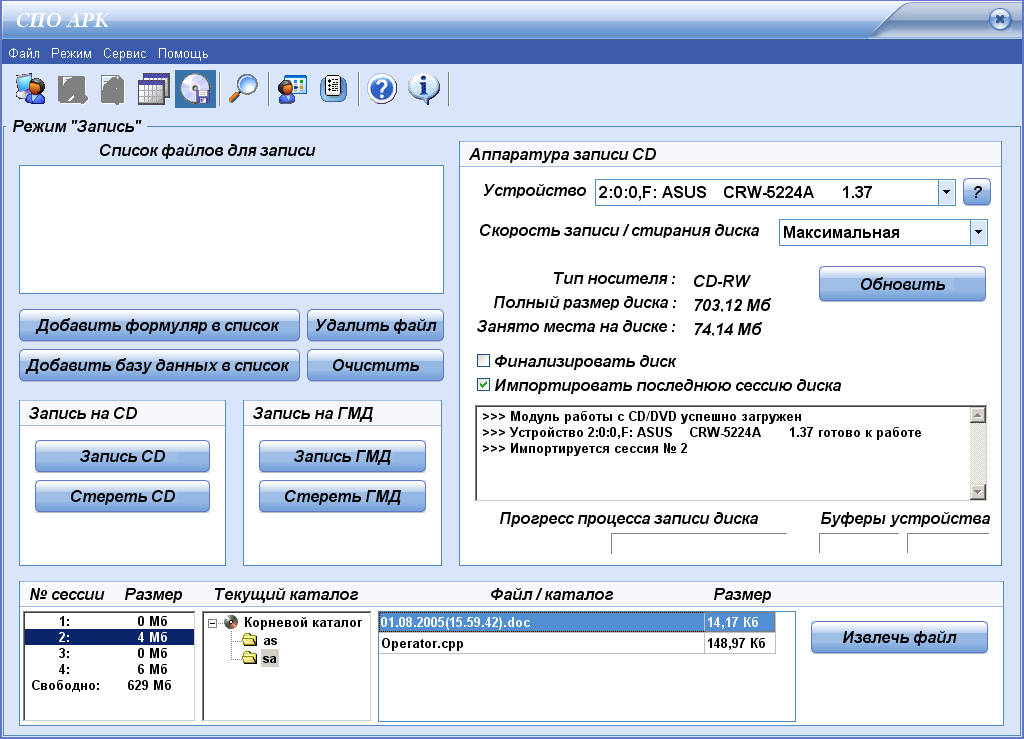The width and height of the screenshot is (1024, 739).
Task: Collapse the Корневой каталог tree node
Action: tap(213, 623)
